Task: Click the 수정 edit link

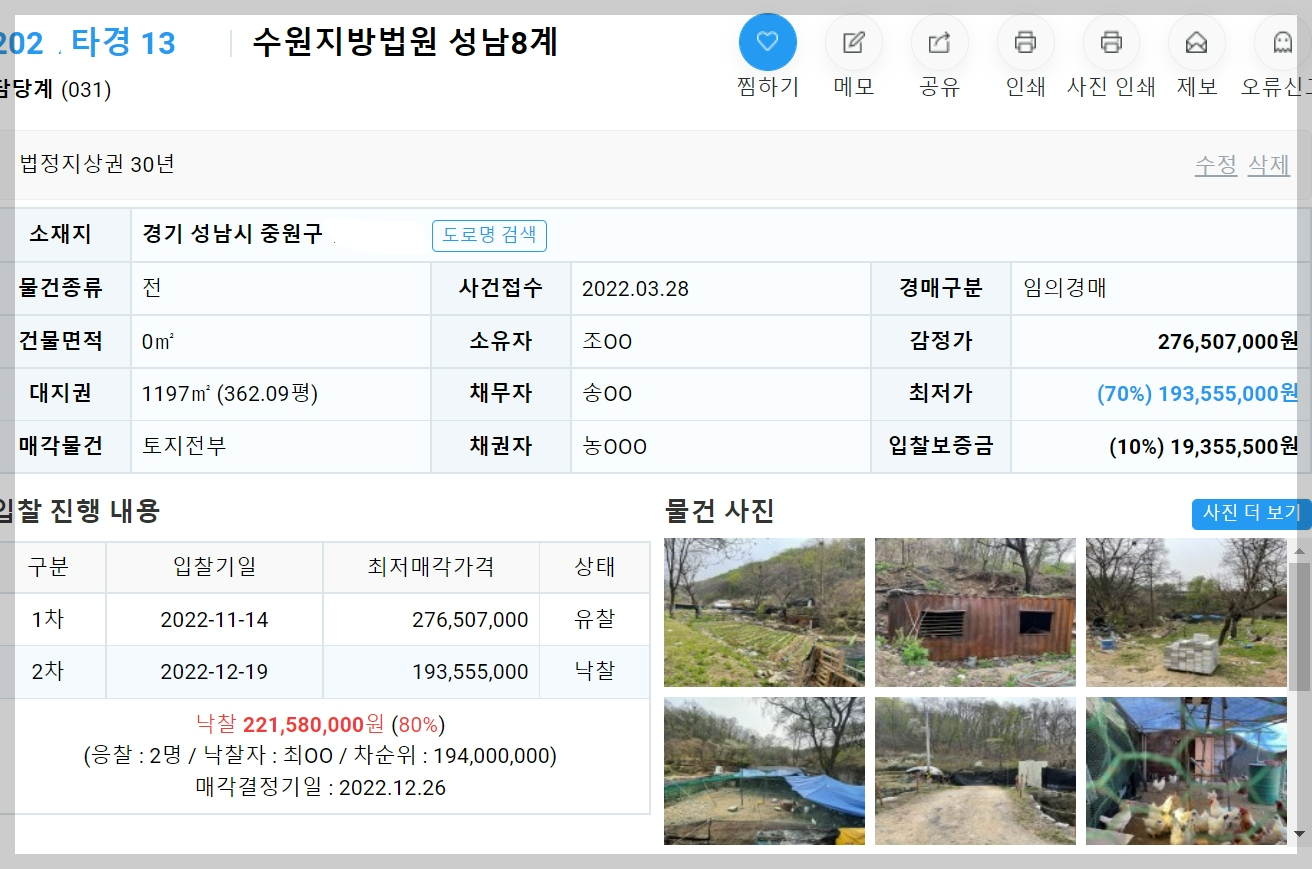Action: tap(1215, 165)
